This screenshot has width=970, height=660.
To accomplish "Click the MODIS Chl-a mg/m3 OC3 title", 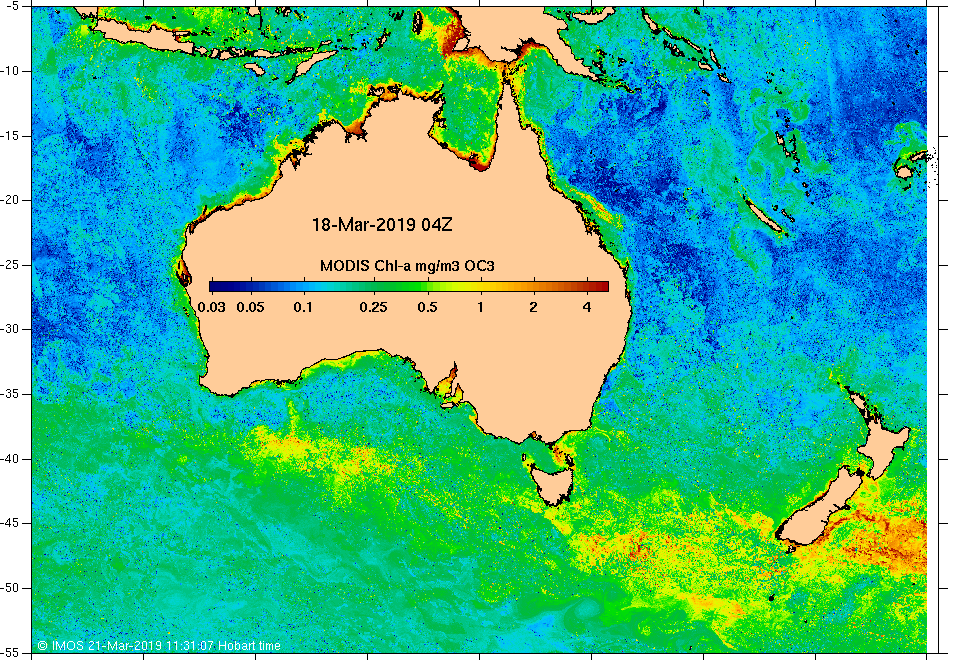I will pyautogui.click(x=407, y=266).
